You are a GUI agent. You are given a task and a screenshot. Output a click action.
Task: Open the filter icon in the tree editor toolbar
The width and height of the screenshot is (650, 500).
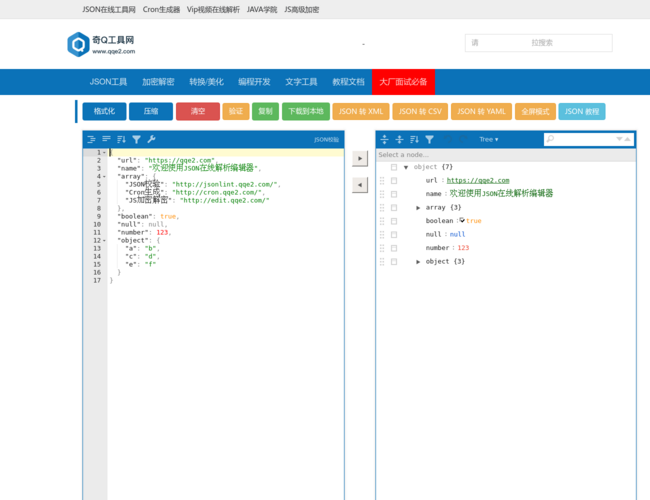tap(429, 140)
